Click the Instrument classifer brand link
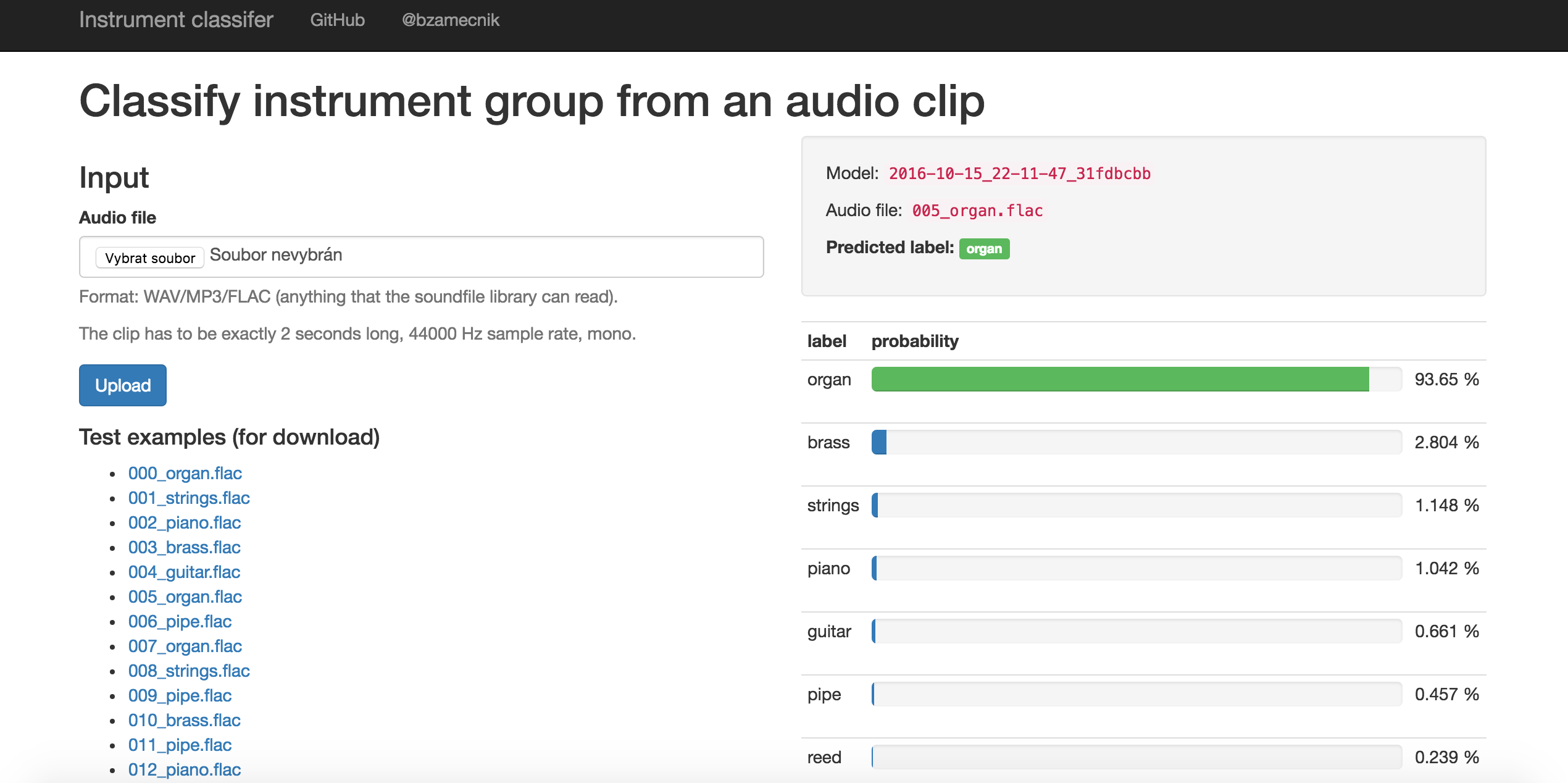The image size is (1568, 783). click(x=176, y=20)
